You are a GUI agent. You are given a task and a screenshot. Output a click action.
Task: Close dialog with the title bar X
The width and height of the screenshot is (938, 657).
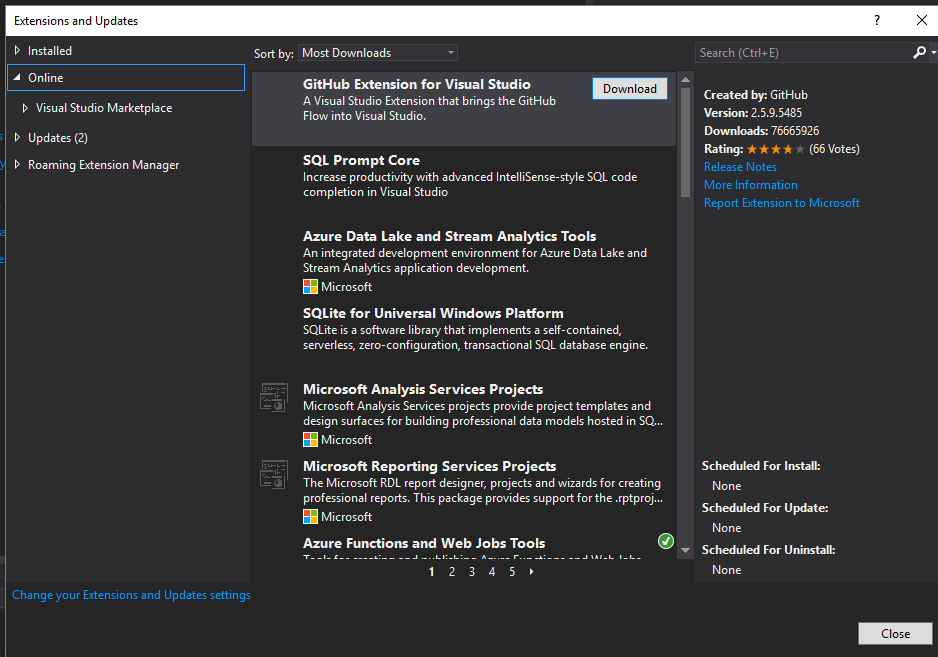pyautogui.click(x=922, y=20)
